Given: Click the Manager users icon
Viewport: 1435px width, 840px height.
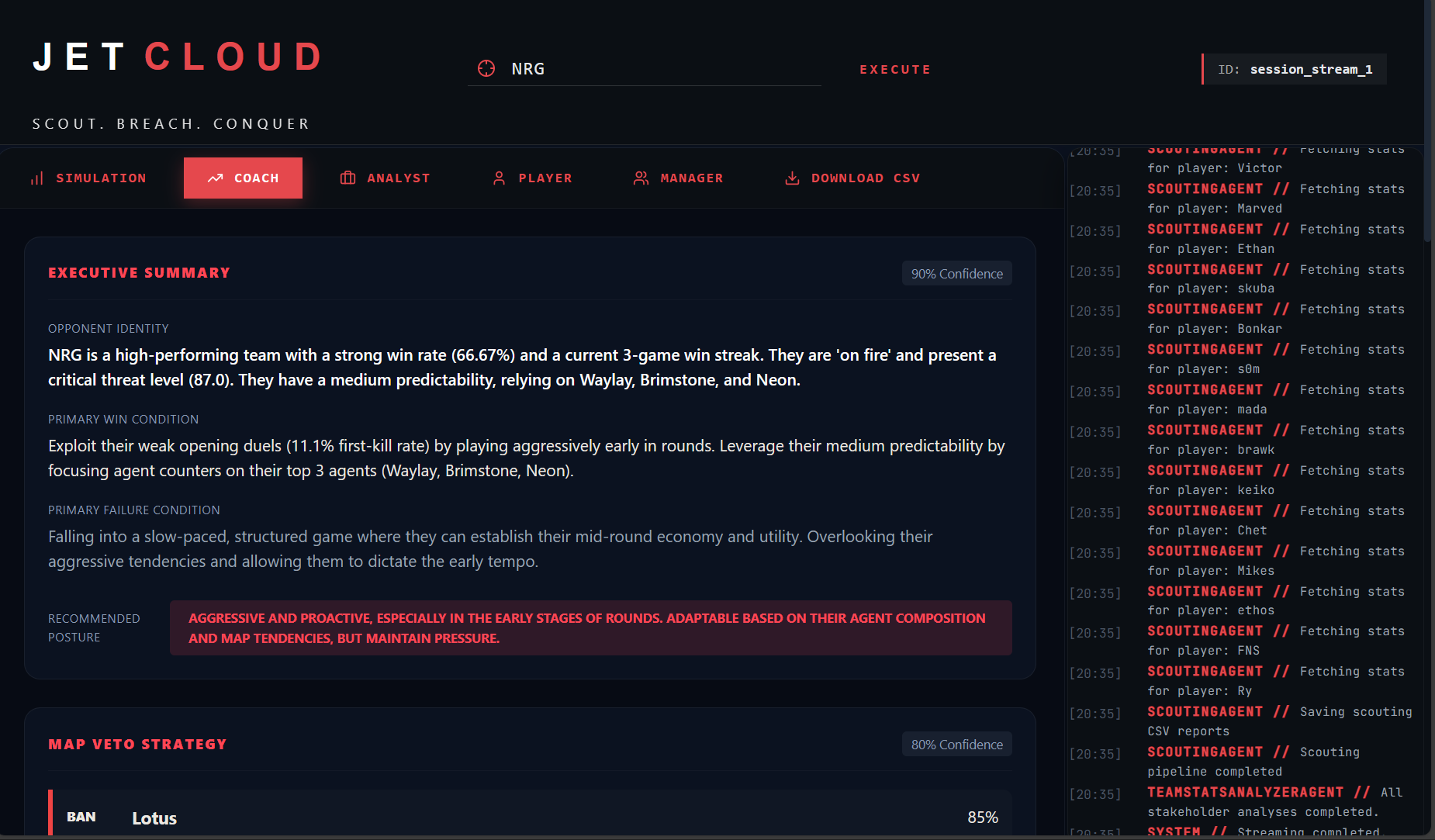Looking at the screenshot, I should [x=641, y=178].
